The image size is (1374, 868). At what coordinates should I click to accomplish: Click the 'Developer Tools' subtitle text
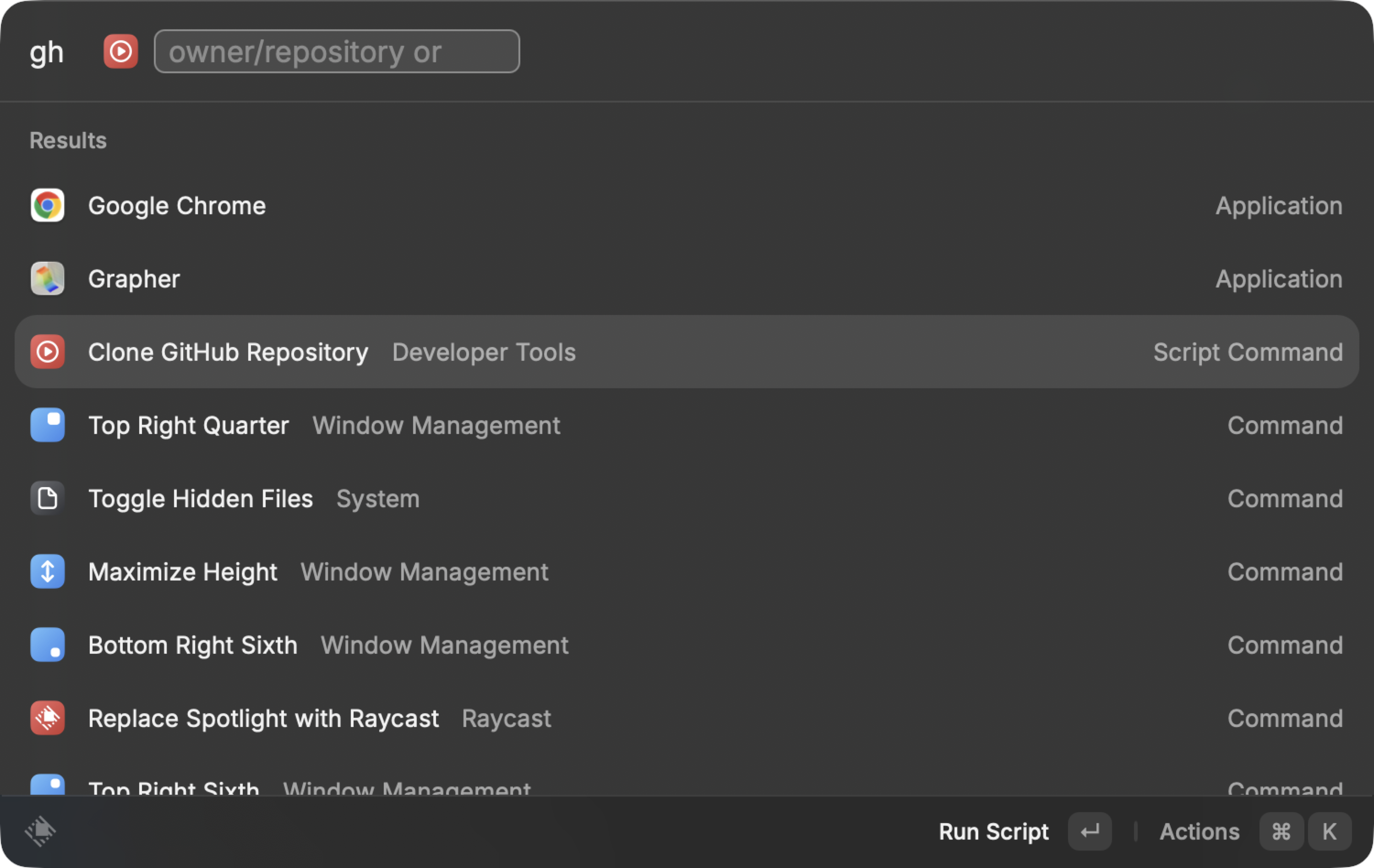tap(484, 353)
